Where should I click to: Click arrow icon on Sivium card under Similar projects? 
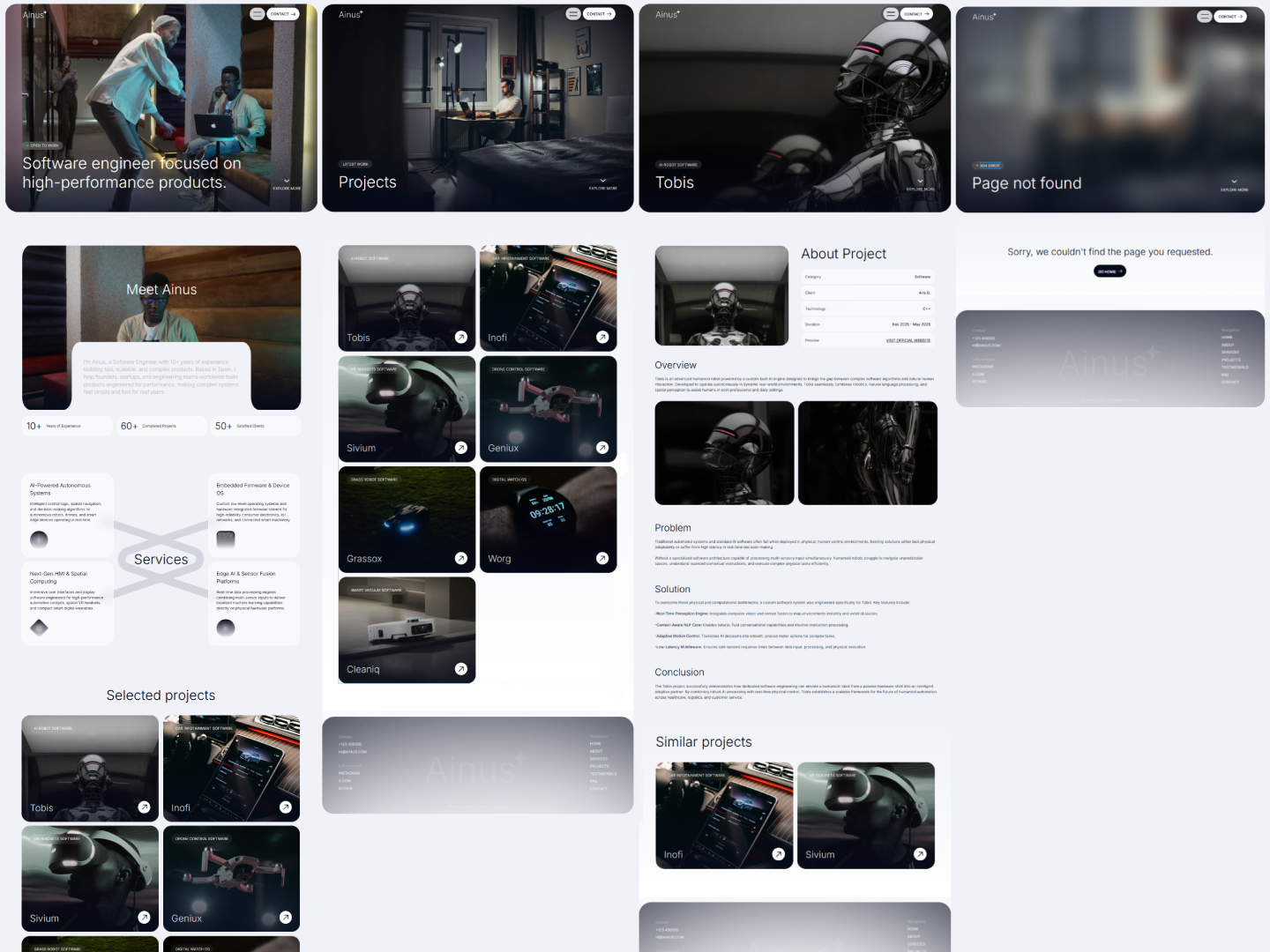[920, 854]
